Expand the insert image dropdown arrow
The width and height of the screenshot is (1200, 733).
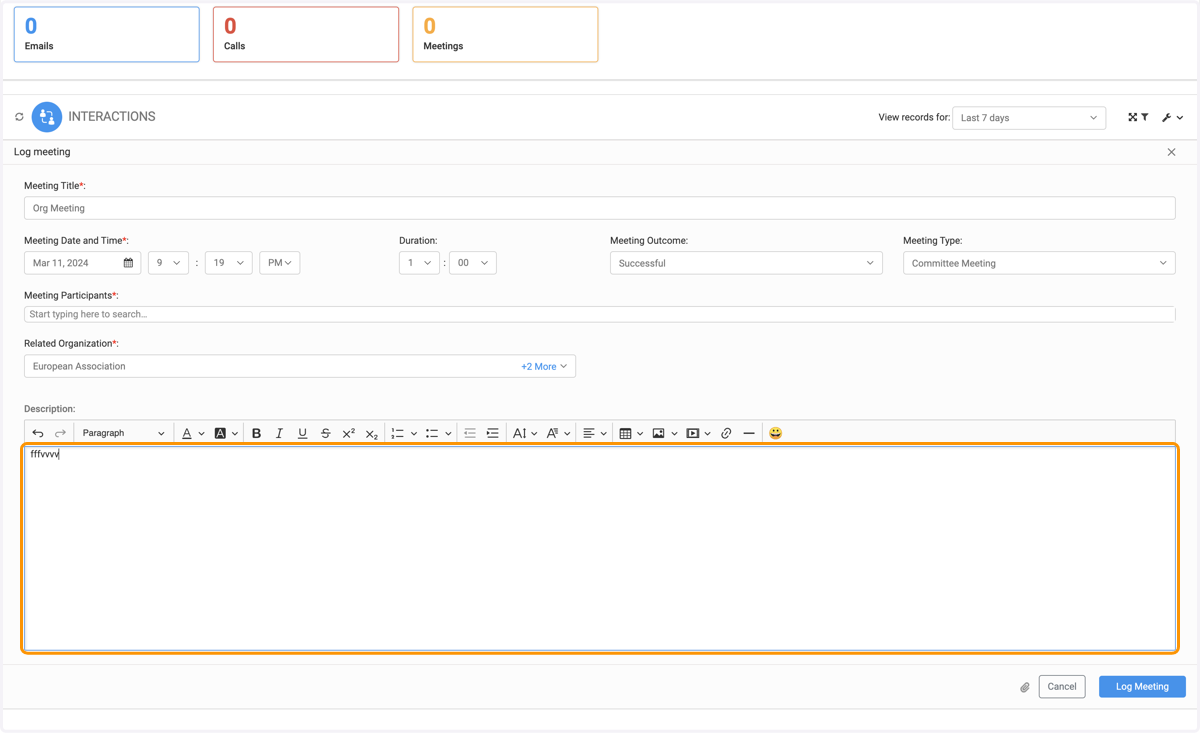[x=674, y=434]
